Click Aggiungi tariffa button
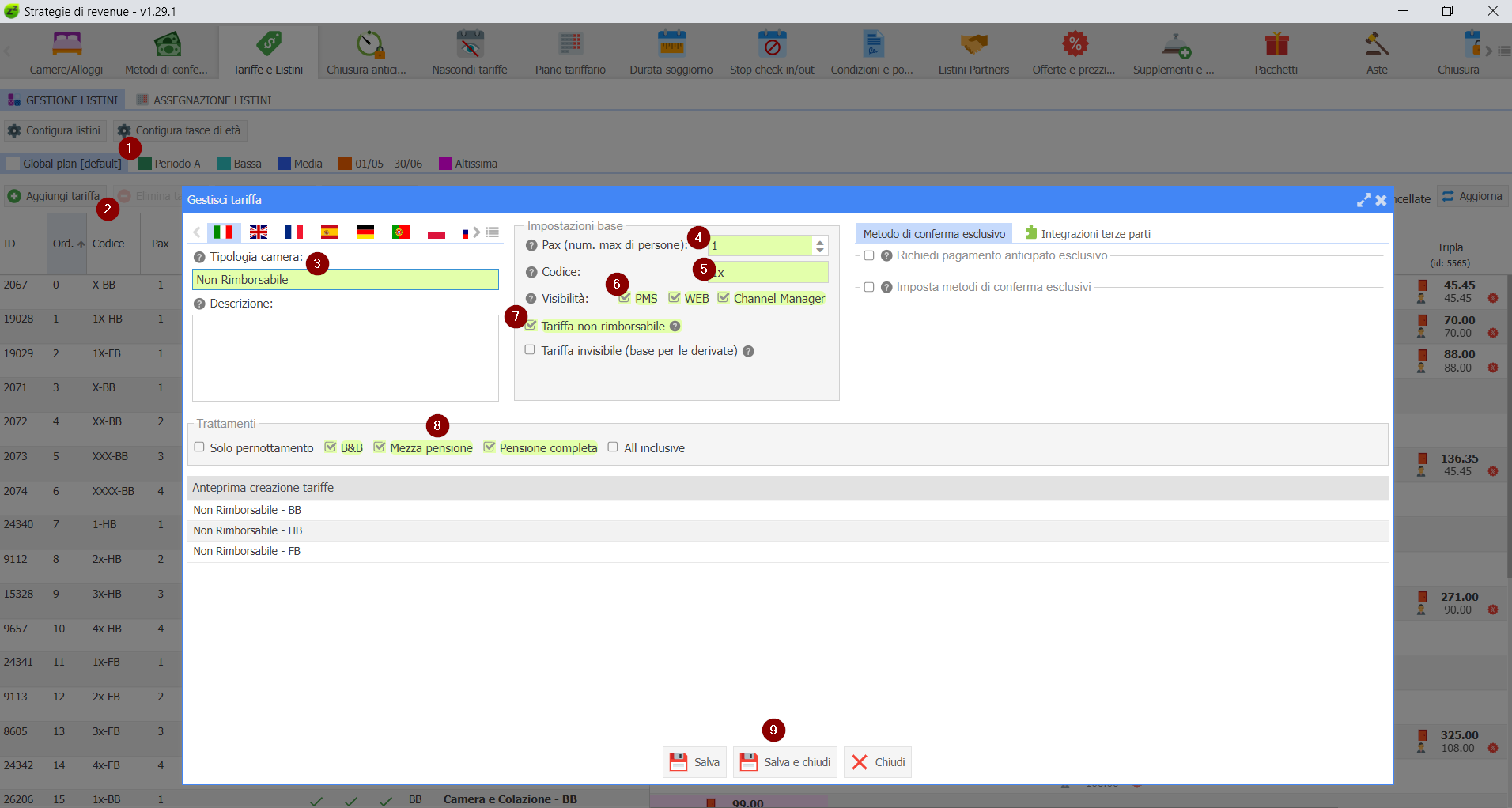Image resolution: width=1512 pixels, height=808 pixels. point(54,196)
